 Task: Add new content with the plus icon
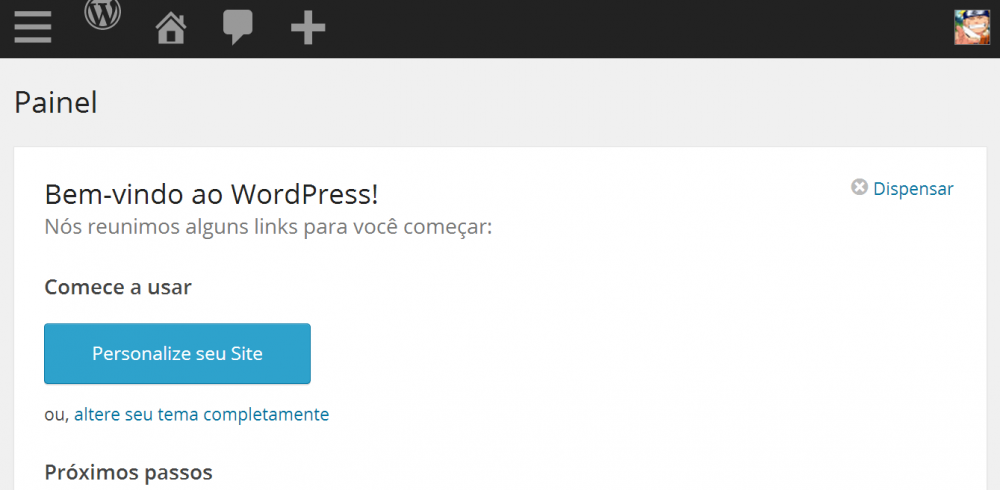point(308,28)
